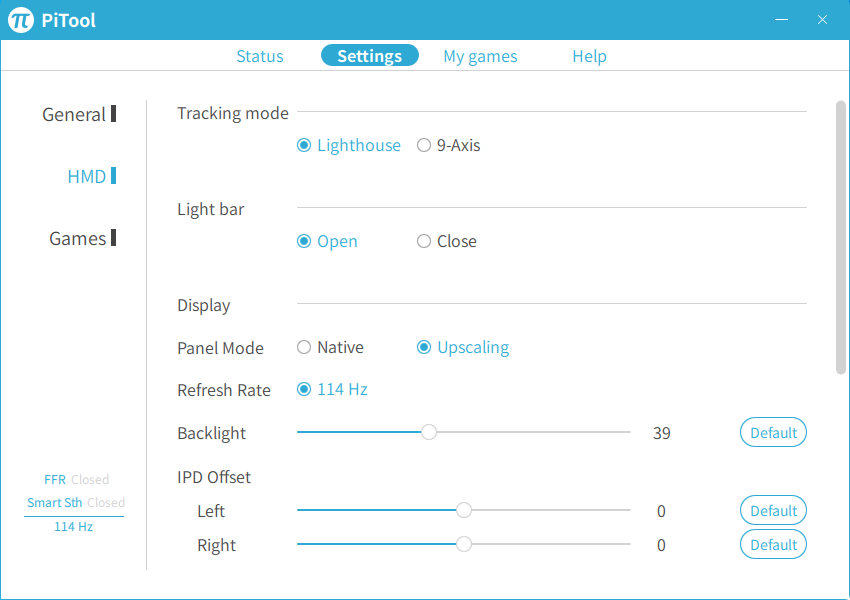Choose Upscaling panel mode
This screenshot has width=850, height=600.
click(463, 347)
